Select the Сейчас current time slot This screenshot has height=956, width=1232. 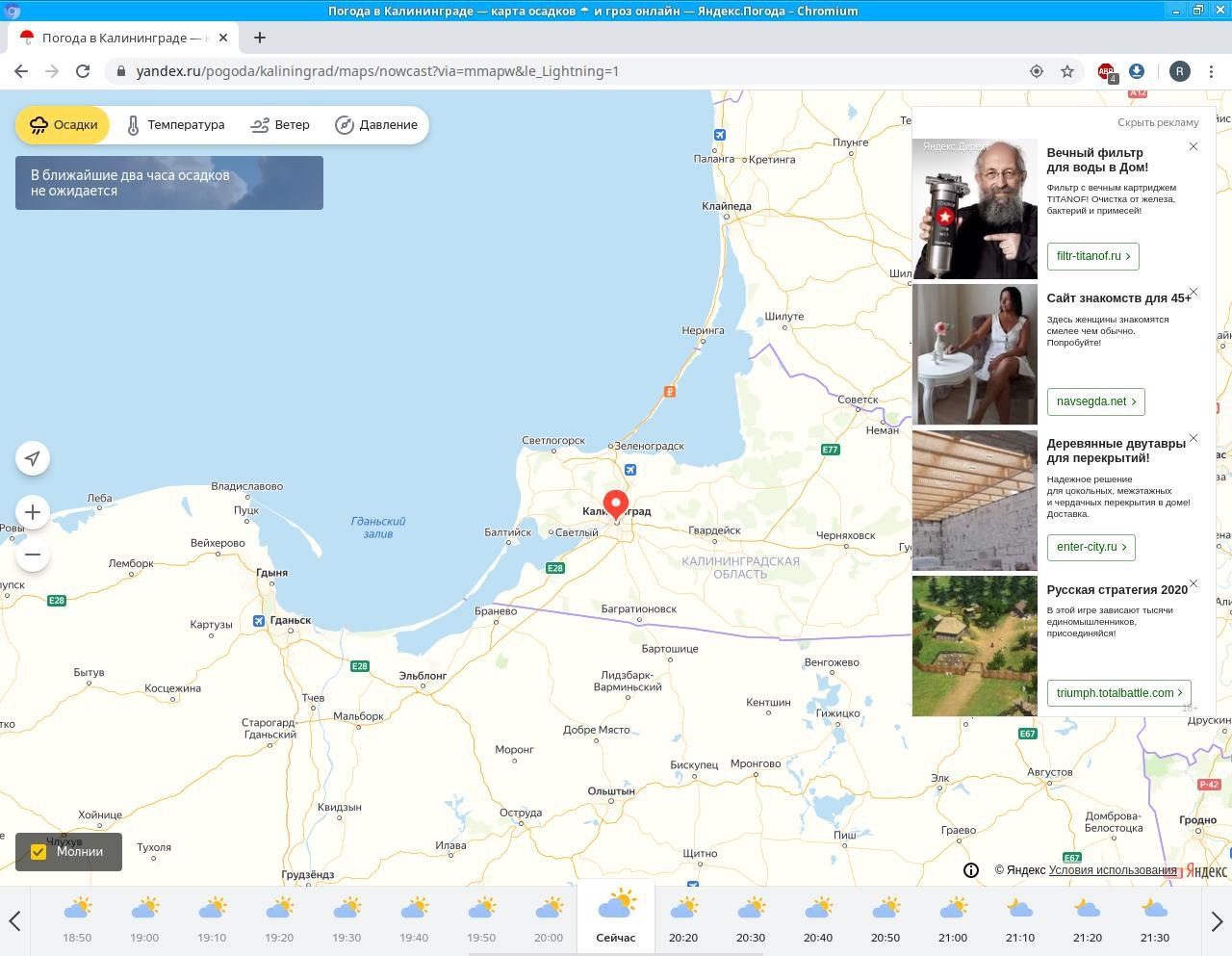pos(616,917)
